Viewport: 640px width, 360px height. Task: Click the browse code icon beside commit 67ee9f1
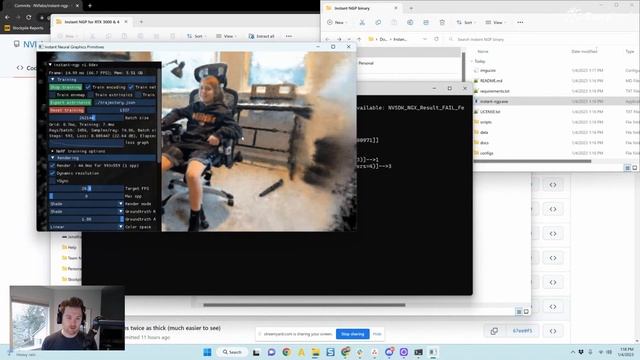553,331
